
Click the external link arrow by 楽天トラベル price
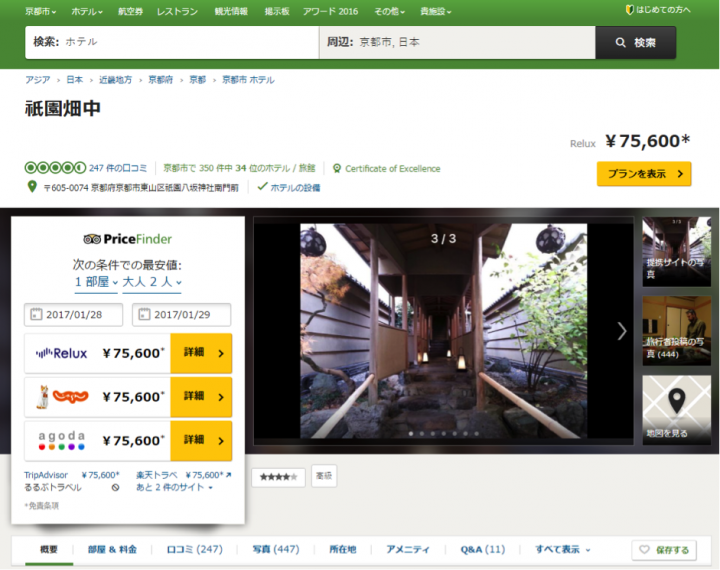tap(229, 475)
